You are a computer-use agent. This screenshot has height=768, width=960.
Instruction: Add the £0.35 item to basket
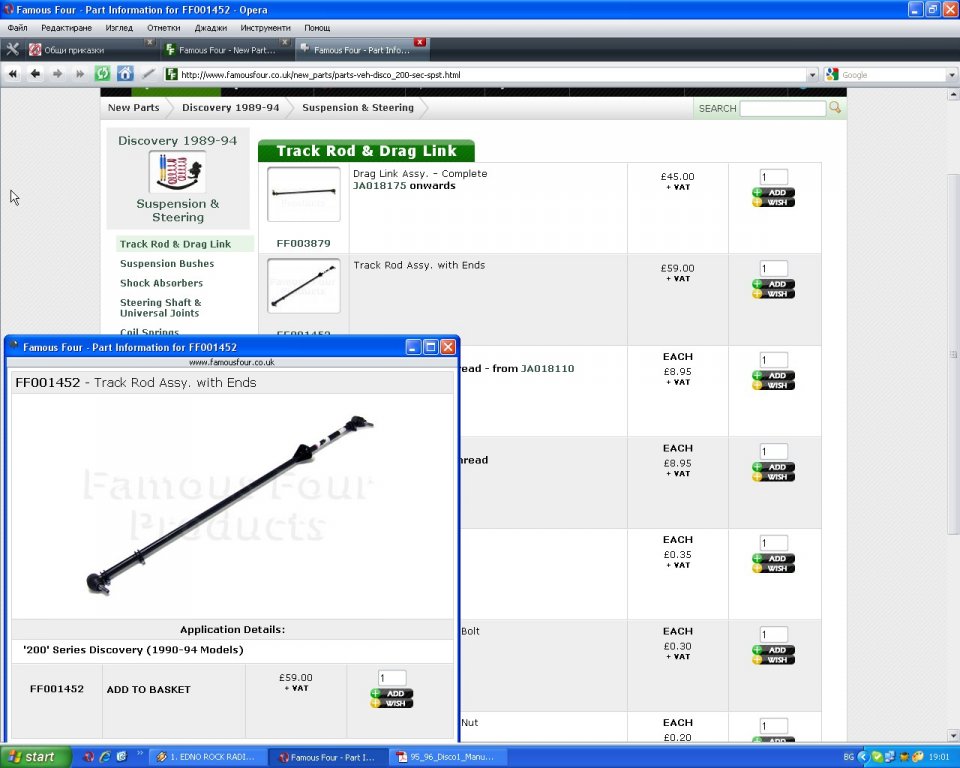(x=773, y=559)
